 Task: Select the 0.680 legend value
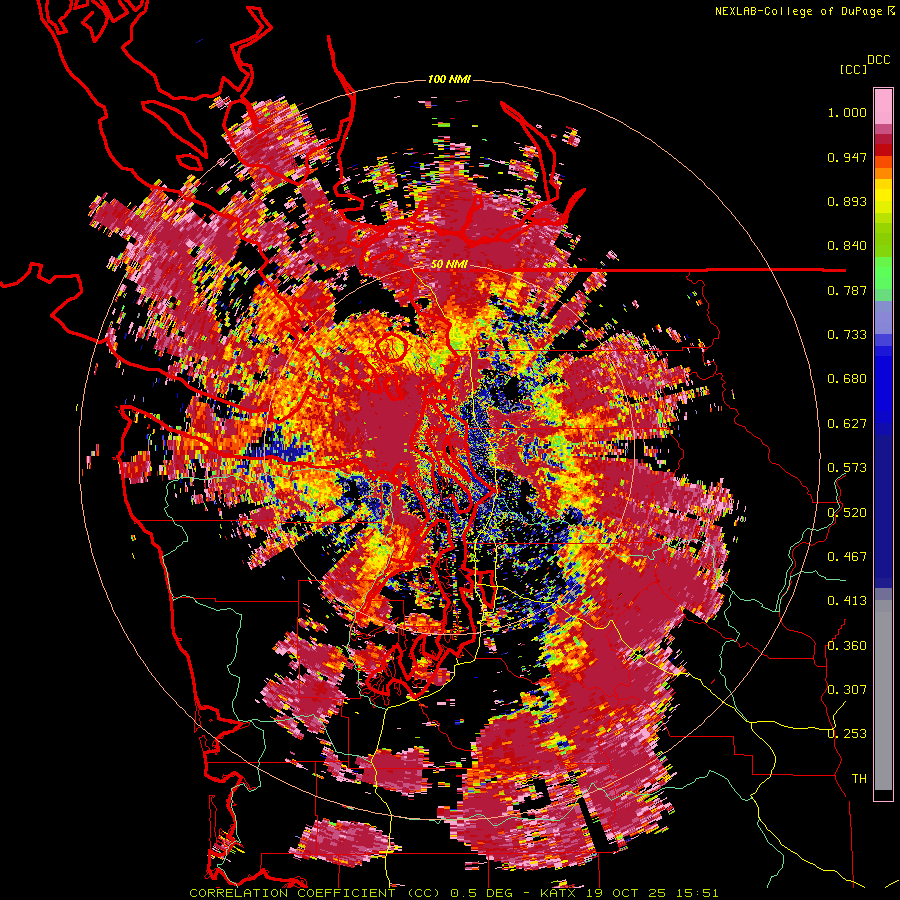pyautogui.click(x=847, y=379)
